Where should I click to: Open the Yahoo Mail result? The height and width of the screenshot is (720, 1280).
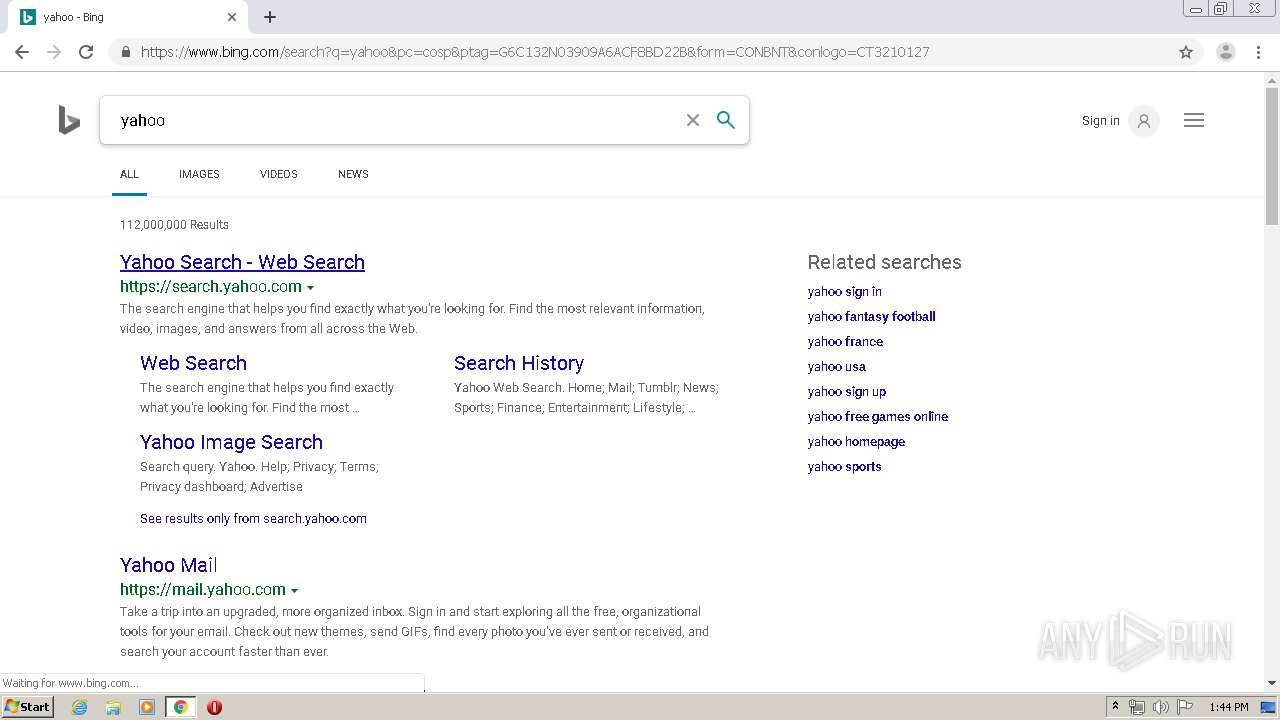[x=169, y=565]
